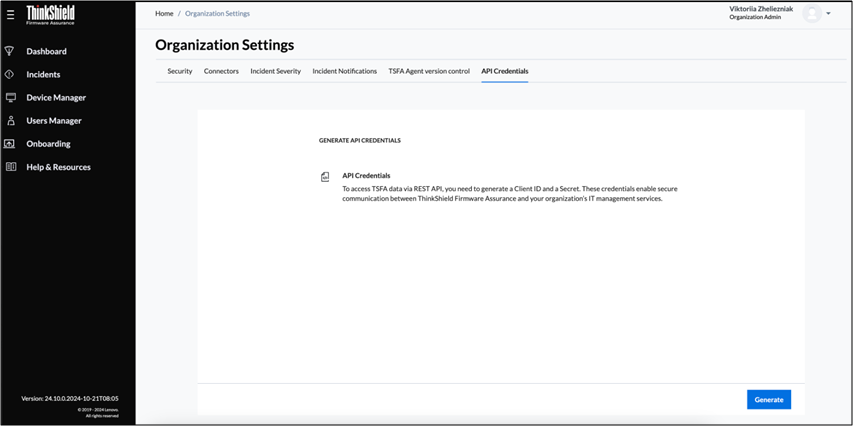Click the Organization Admin role text
Viewport: 853px width, 426px height.
coord(755,17)
